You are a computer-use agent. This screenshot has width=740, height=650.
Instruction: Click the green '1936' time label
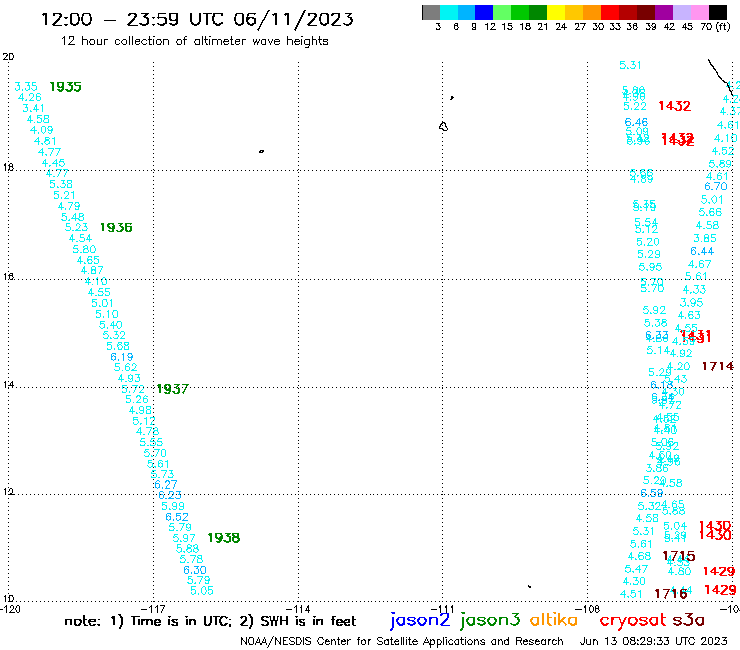(116, 228)
